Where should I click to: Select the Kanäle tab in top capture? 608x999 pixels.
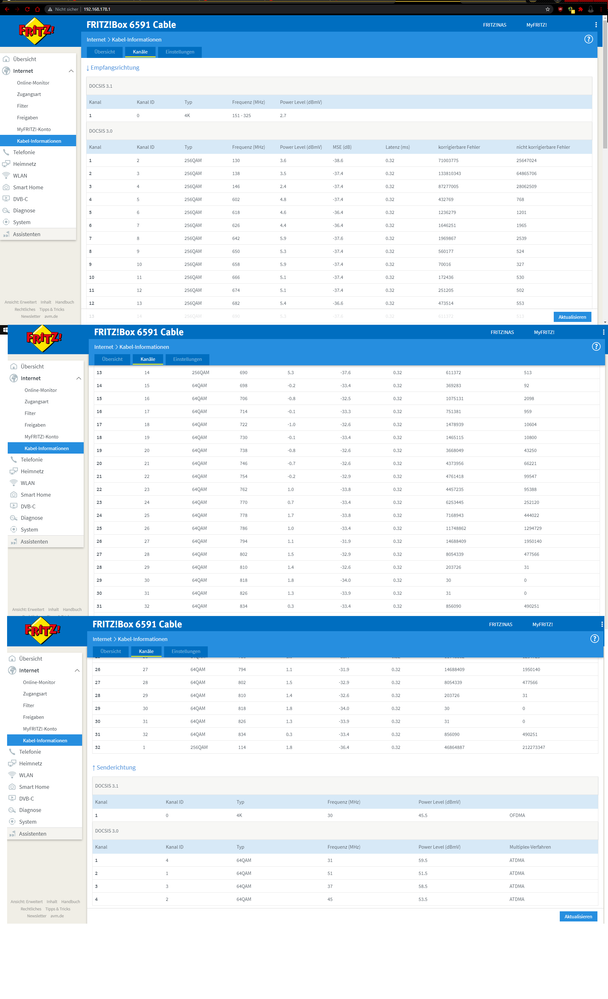(x=140, y=52)
